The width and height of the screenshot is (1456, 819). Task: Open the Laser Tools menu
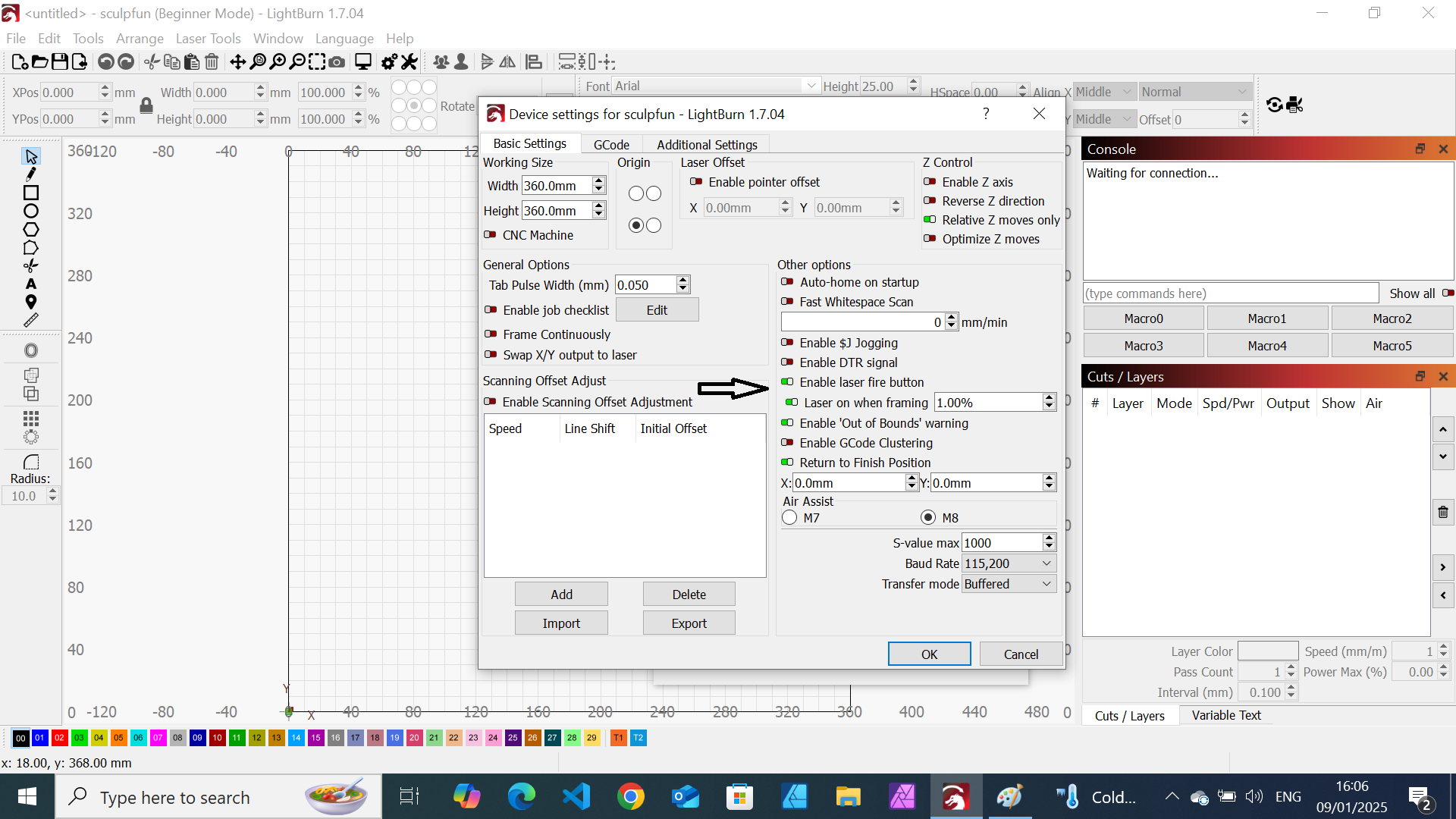pyautogui.click(x=208, y=39)
